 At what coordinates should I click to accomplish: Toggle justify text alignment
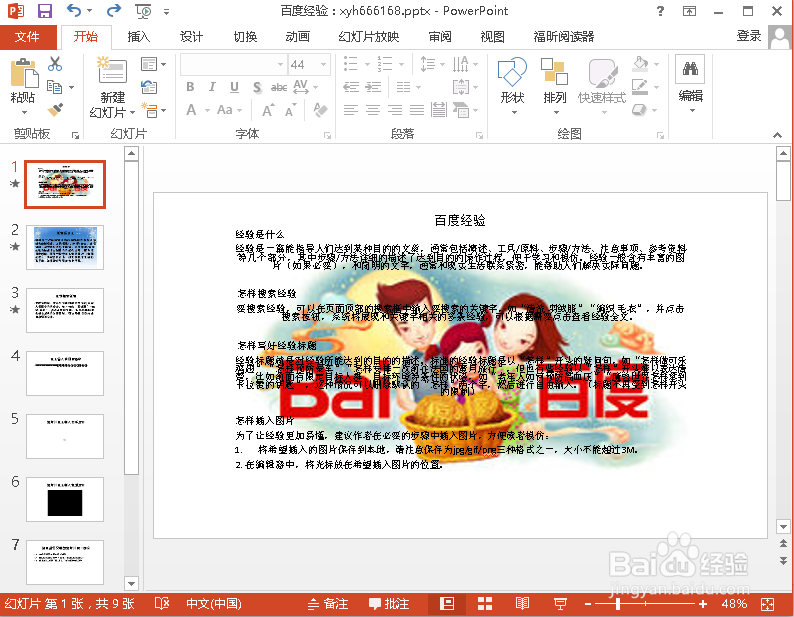[x=417, y=110]
